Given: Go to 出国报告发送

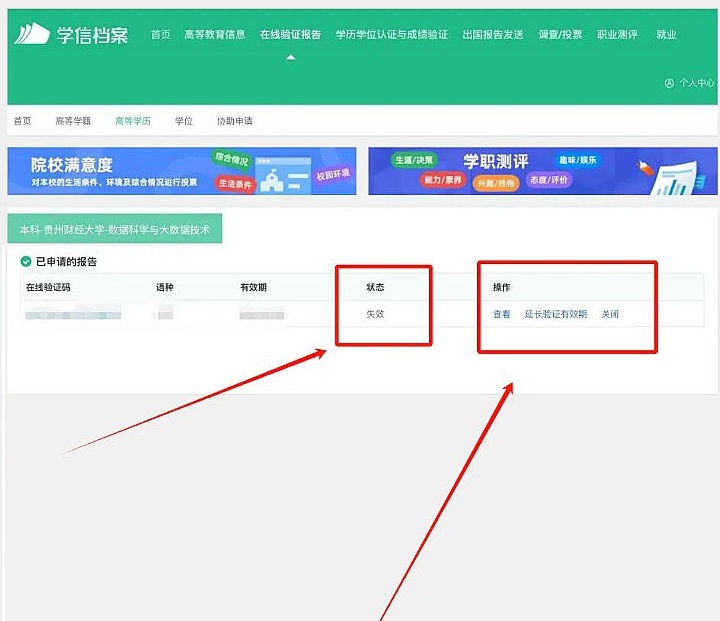Looking at the screenshot, I should tap(493, 35).
